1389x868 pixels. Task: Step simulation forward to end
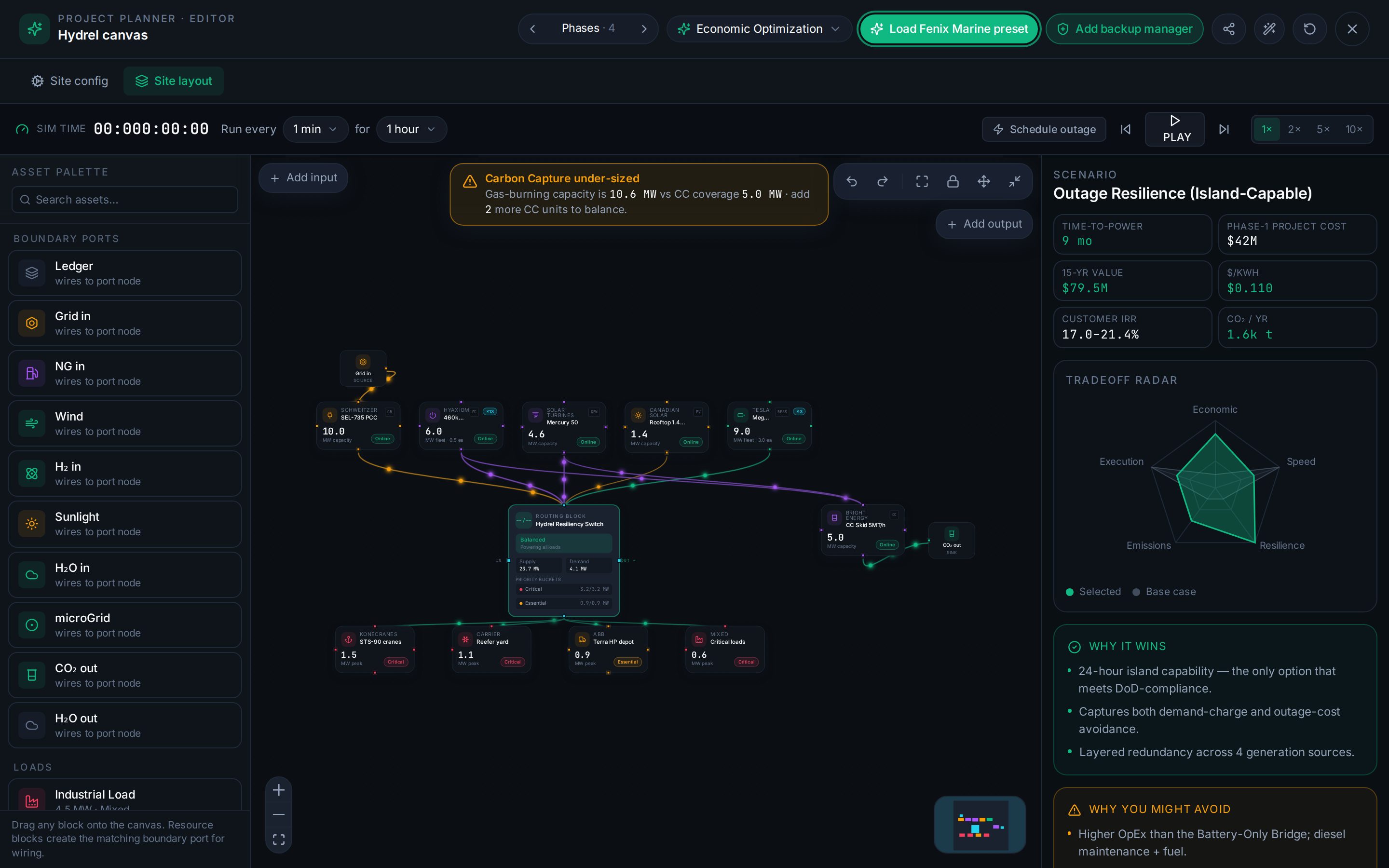pos(1224,129)
